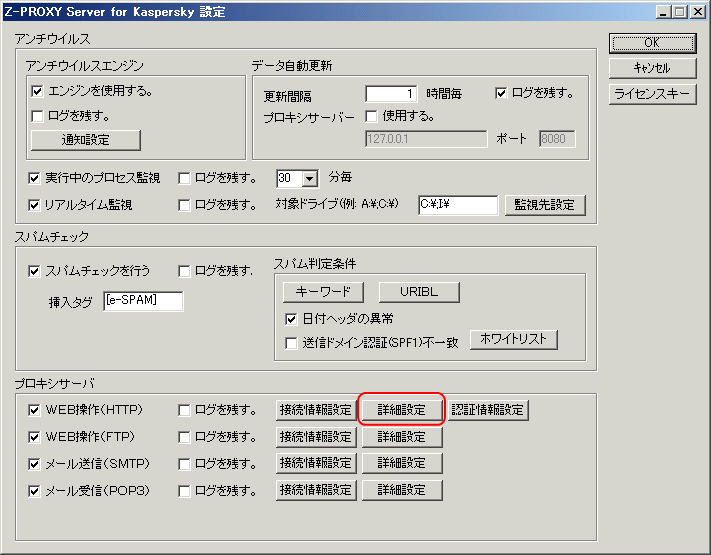This screenshot has height=555, width=711.
Task: Open the 監視先設定 button
Action: pos(545,205)
